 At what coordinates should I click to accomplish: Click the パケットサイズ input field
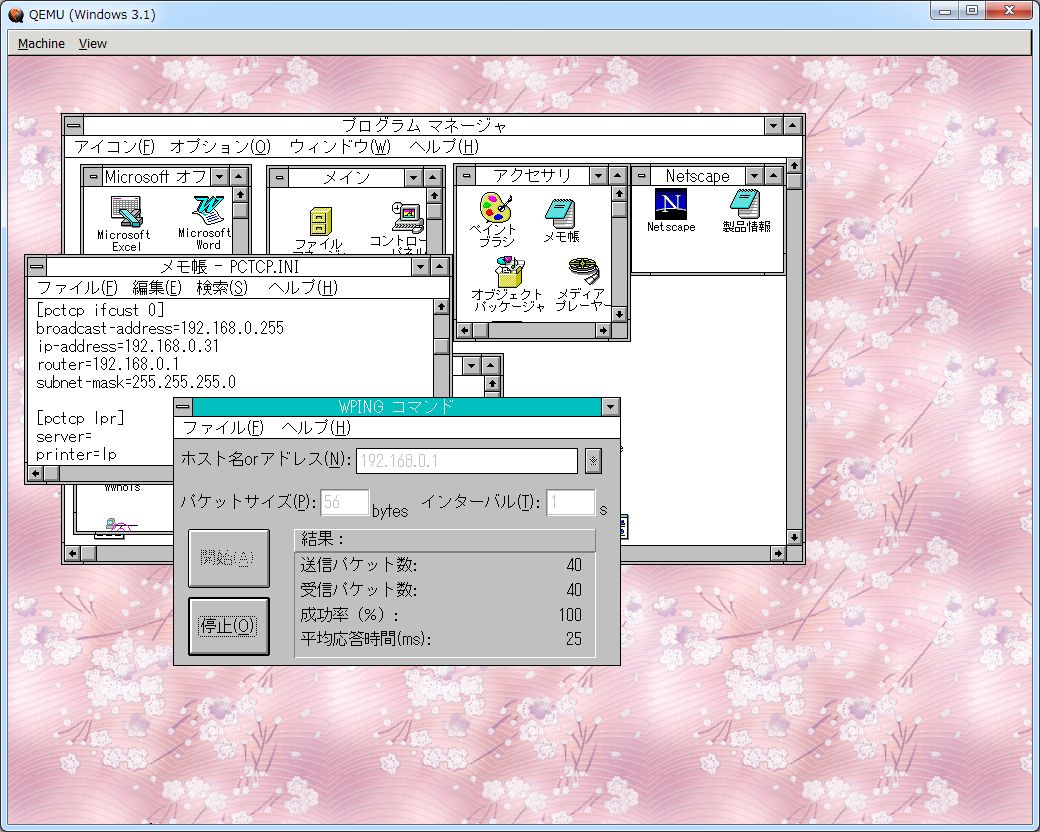(x=345, y=502)
